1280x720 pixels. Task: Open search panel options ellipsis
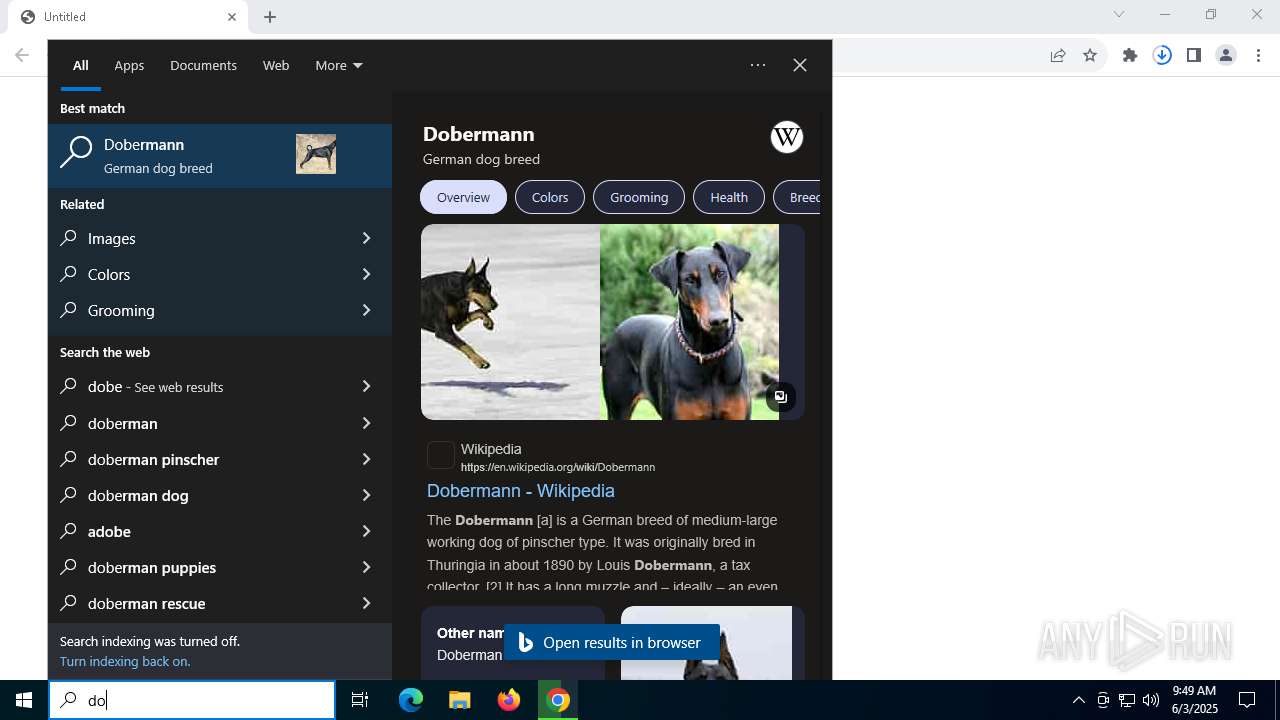tap(758, 65)
